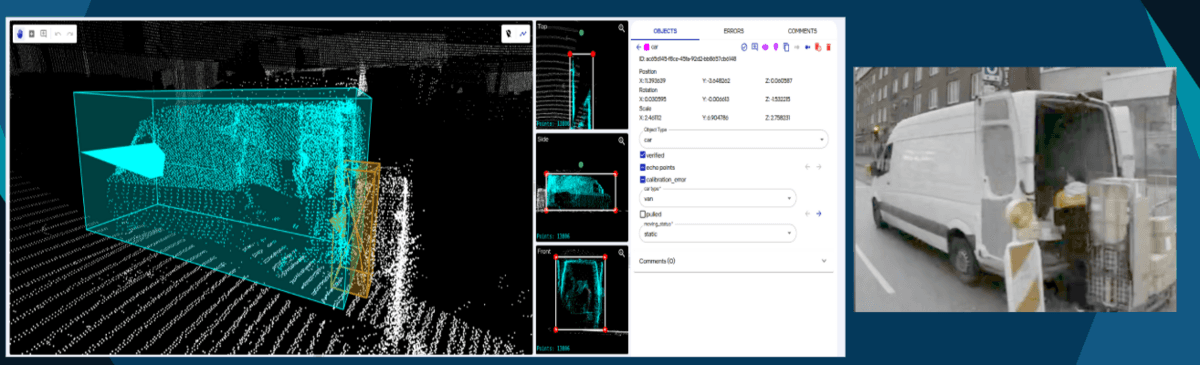
Task: Enable the pulled checkbox
Action: [x=643, y=213]
